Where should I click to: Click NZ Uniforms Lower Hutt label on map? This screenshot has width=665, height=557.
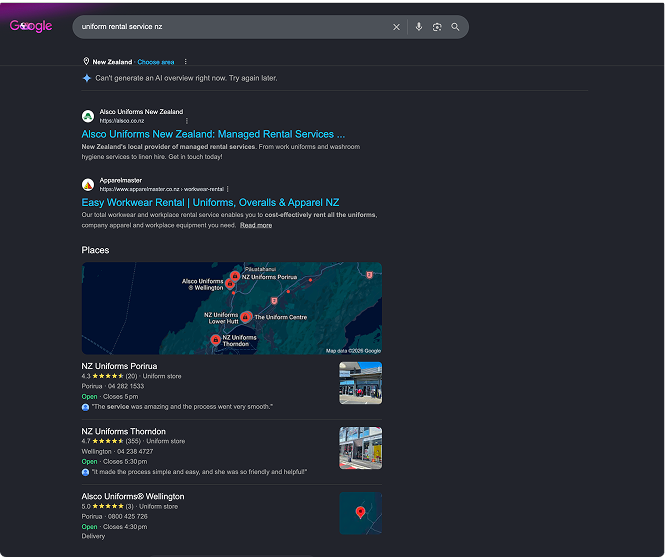(x=221, y=318)
